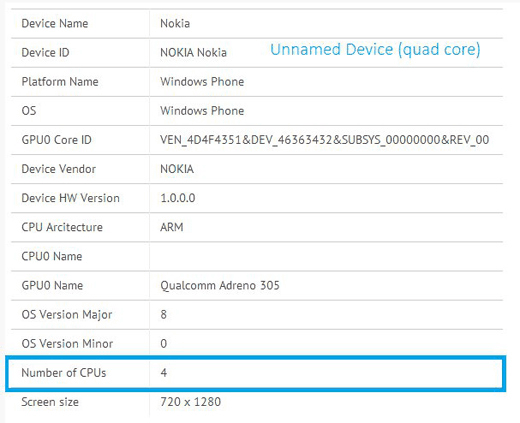
Task: Select the NOKIA Nokia device ID value
Action: pos(193,52)
